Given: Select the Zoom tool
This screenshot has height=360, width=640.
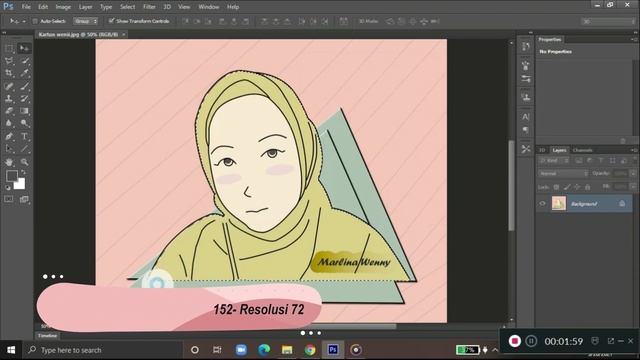Looking at the screenshot, I should point(24,162).
